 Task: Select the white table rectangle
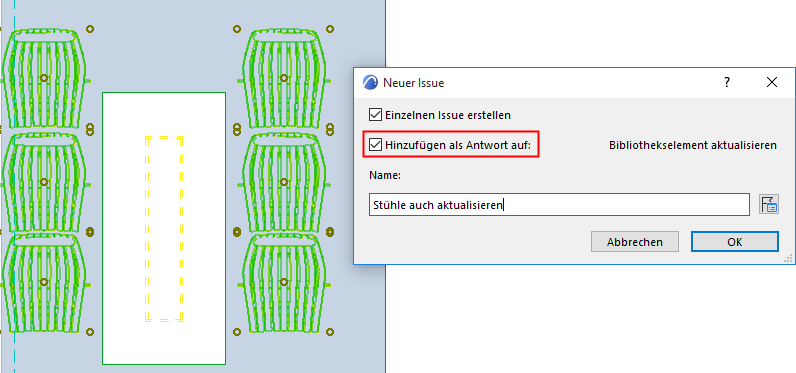[x=164, y=228]
